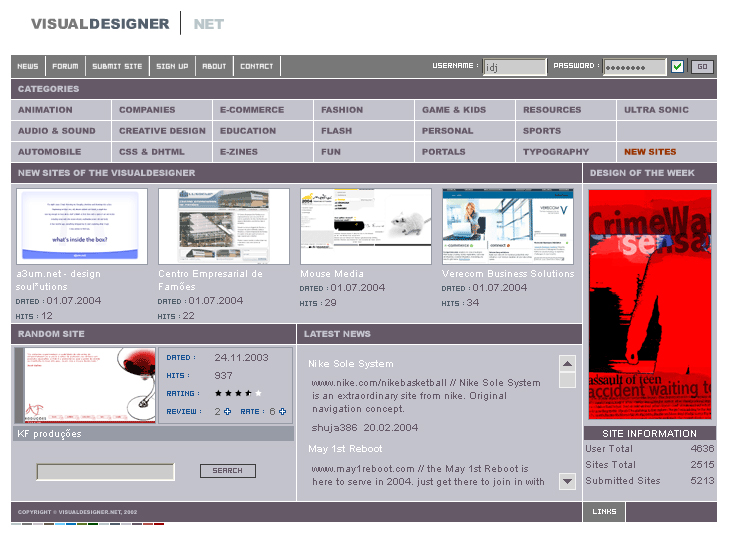Open the May 1st Reboot news headline
Screen dimensions: 730x535
(x=345, y=449)
